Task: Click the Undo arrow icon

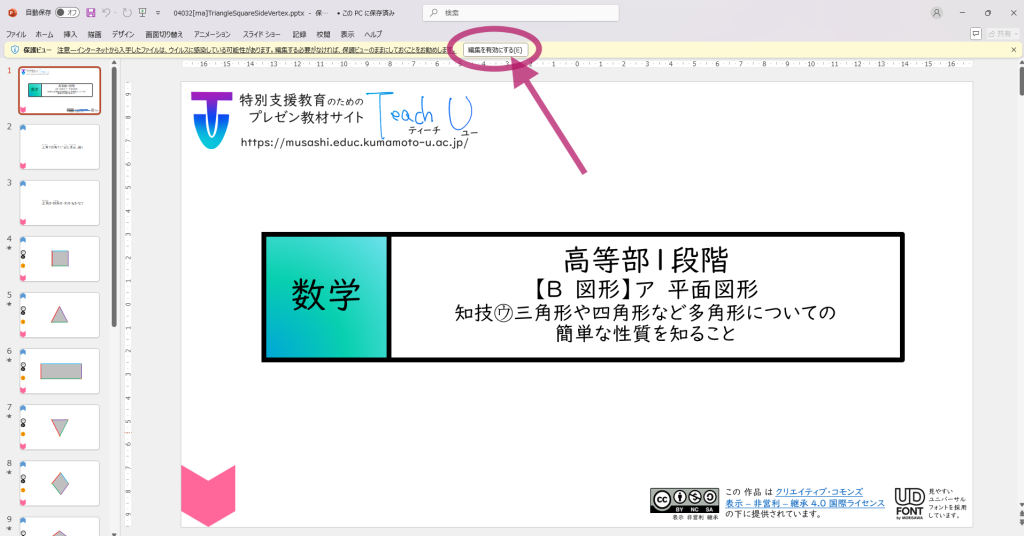Action: point(106,13)
